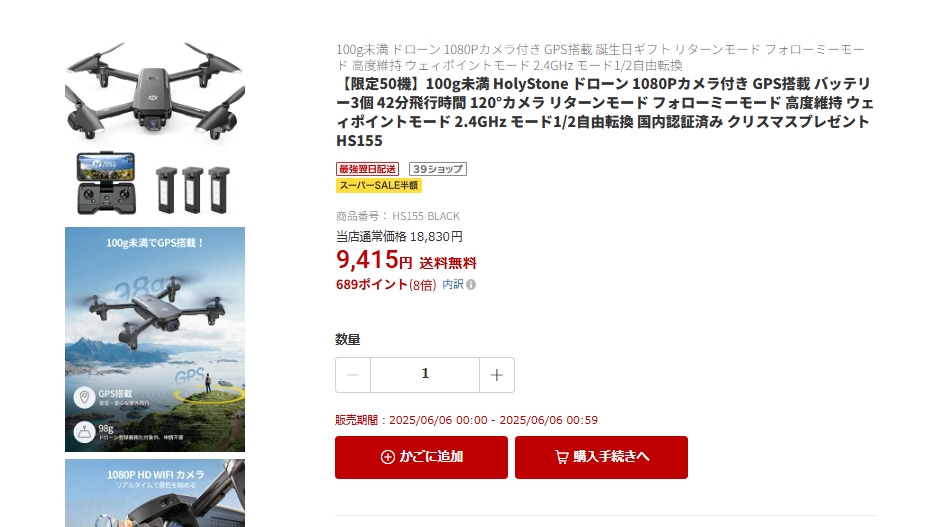Add item to cart with かごに追加
Image resolution: width=944 pixels, height=527 pixels.
coord(421,457)
